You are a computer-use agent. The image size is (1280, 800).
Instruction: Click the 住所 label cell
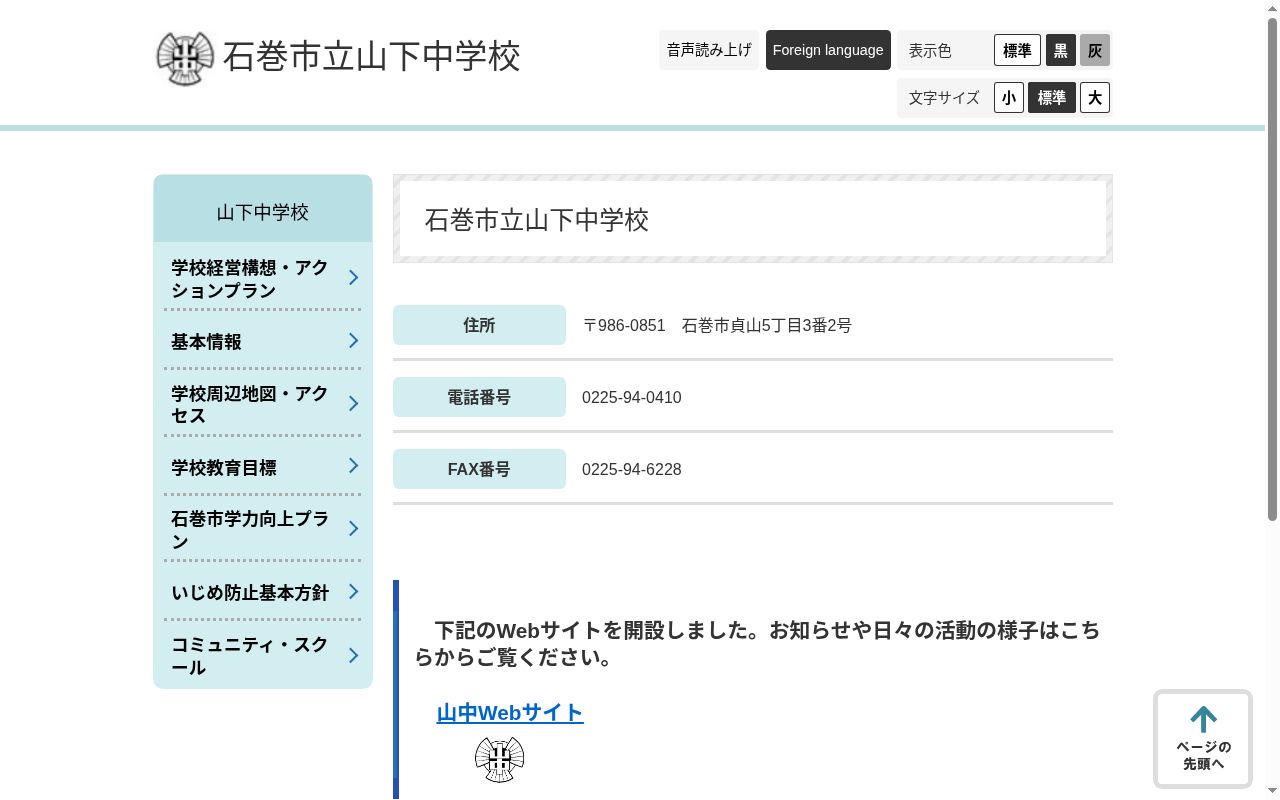point(479,325)
